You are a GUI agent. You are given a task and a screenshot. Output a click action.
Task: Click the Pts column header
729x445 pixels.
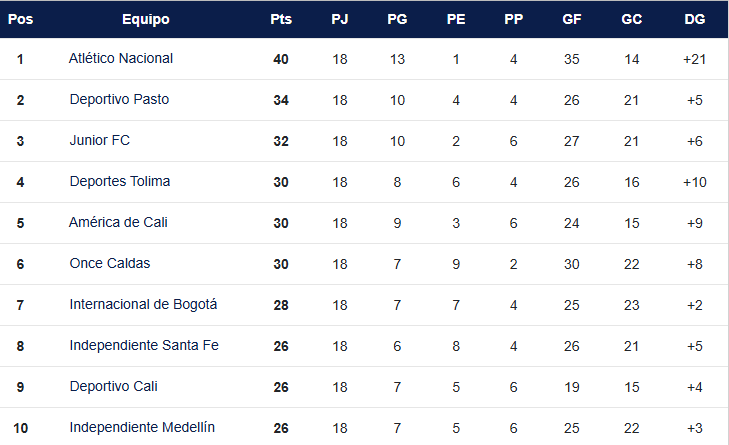(x=281, y=19)
